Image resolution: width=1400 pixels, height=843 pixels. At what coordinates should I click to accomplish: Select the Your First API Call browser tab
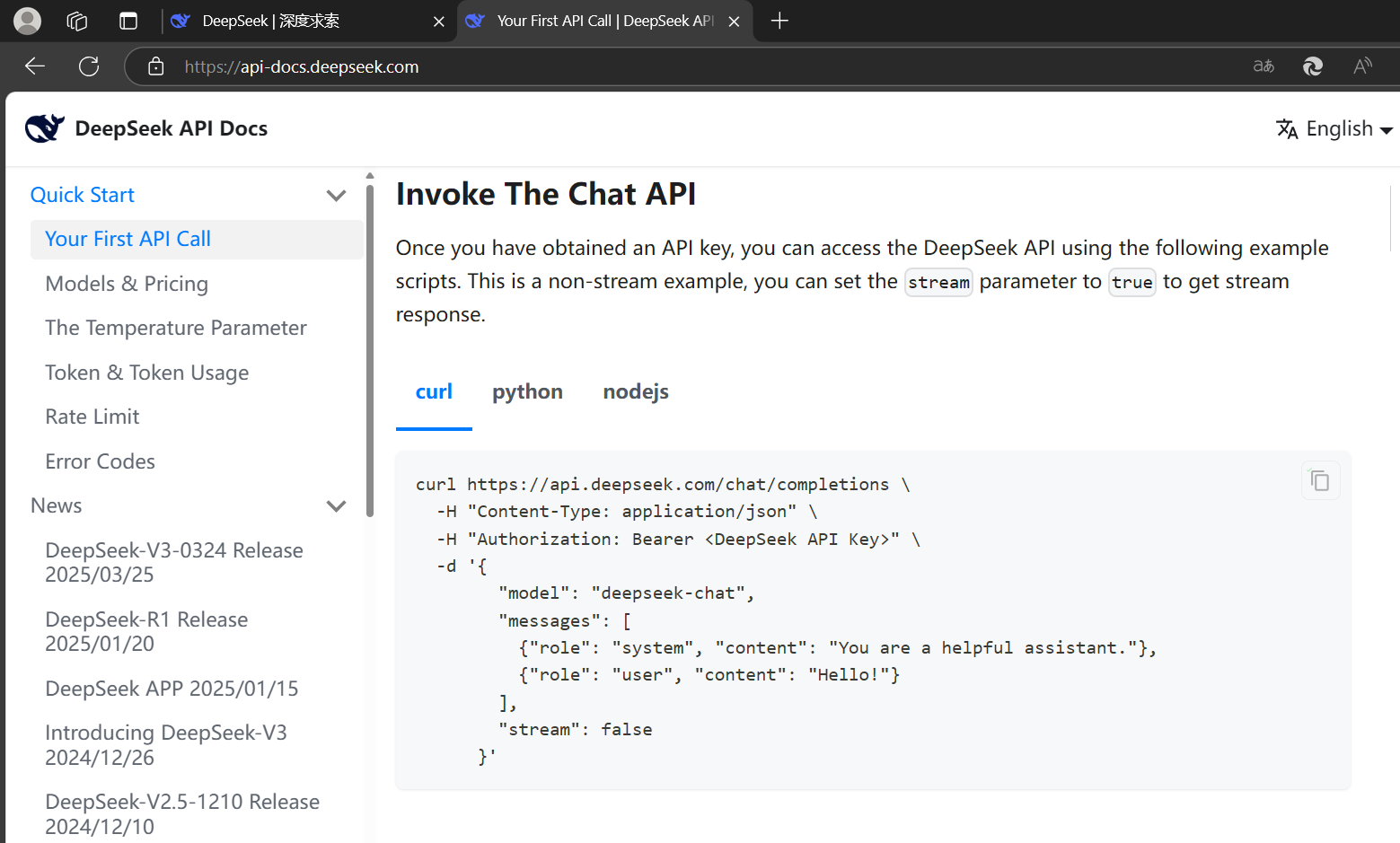[605, 21]
